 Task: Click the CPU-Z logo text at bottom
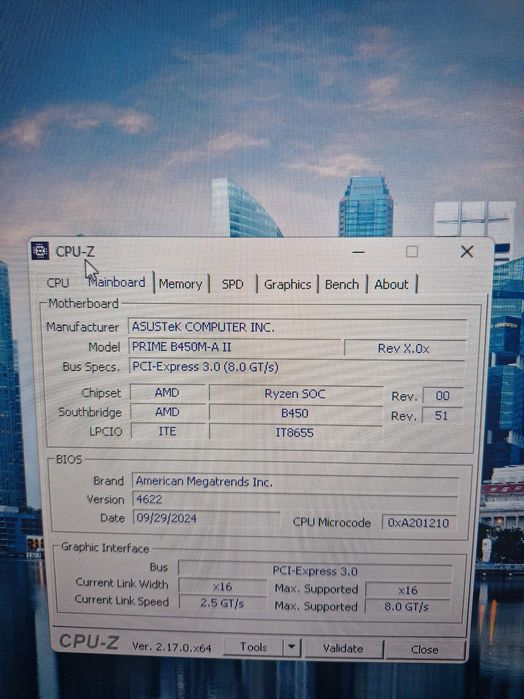pos(89,642)
